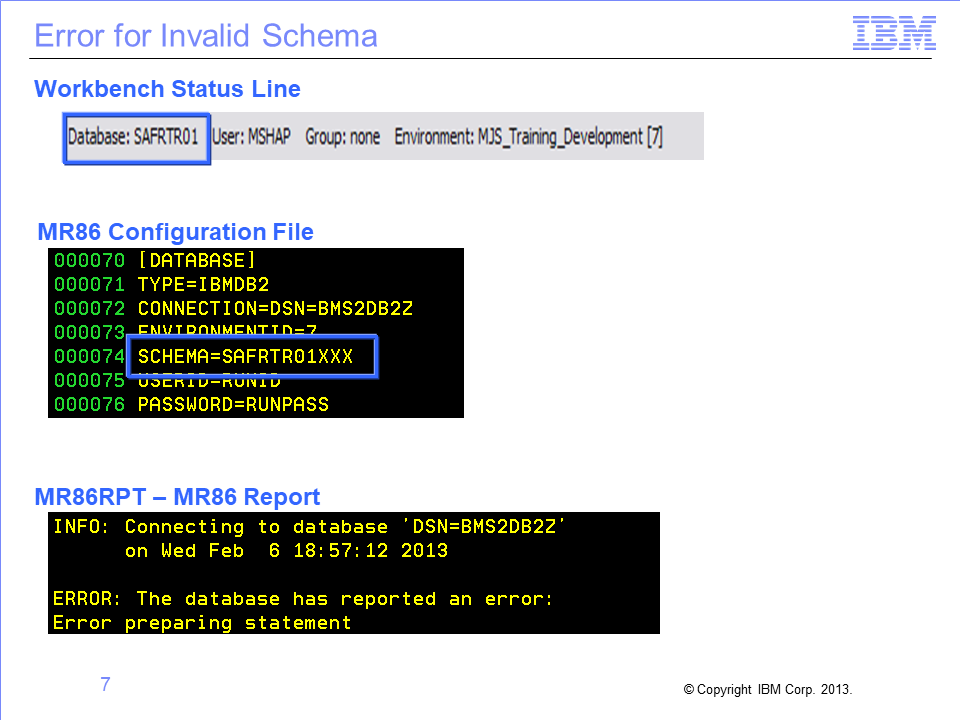Select the 'Error preparing statement' report line
960x720 pixels.
(202, 623)
